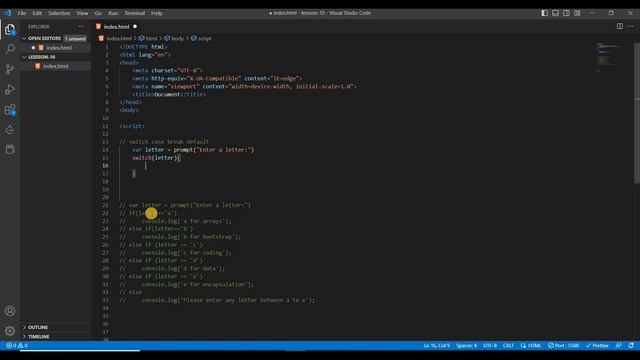This screenshot has height=360, width=640.
Task: Click the switch case break default comment
Action: tap(164, 142)
